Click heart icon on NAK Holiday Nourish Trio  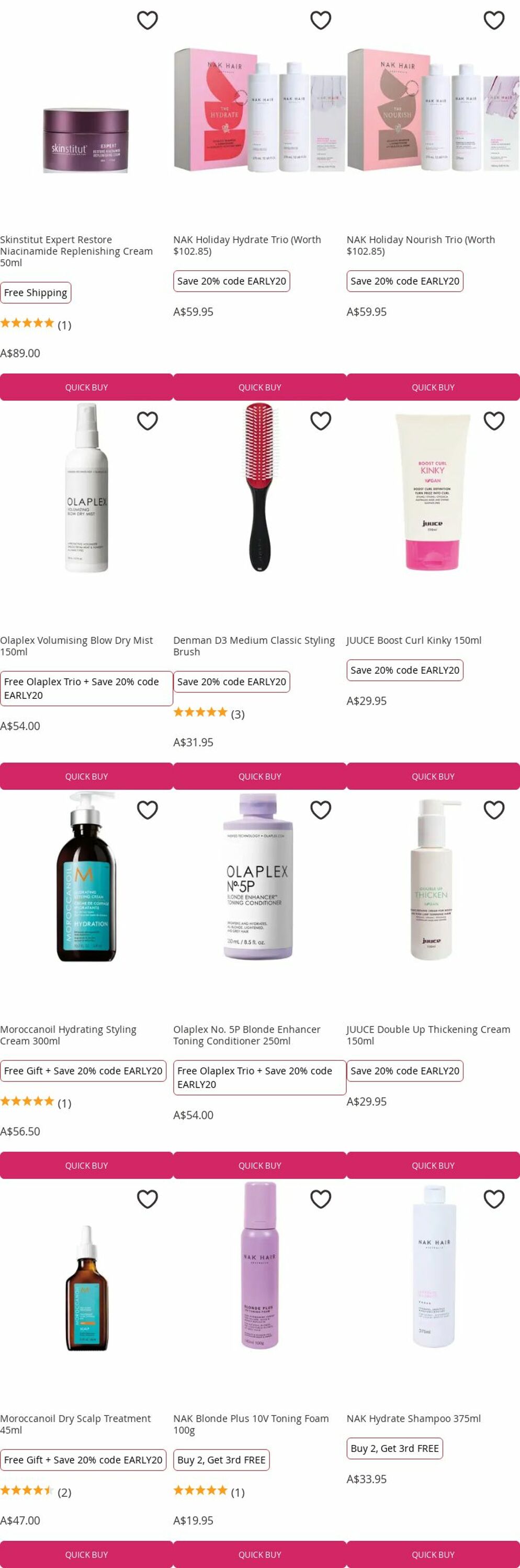(494, 20)
